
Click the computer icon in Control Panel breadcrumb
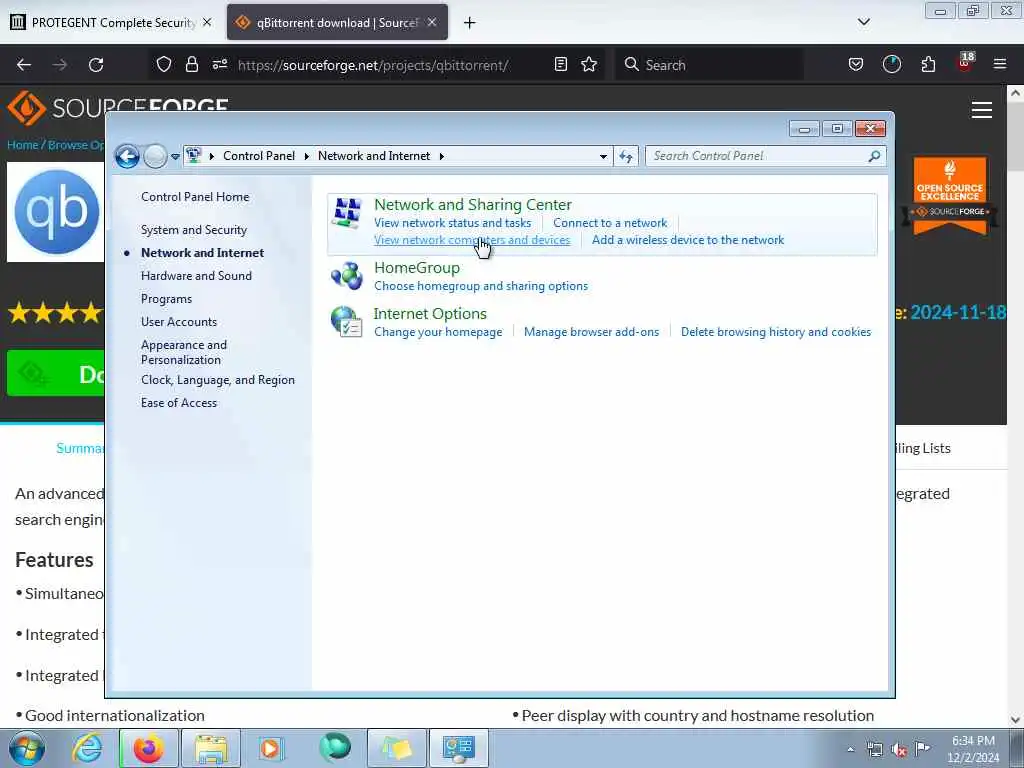pyautogui.click(x=193, y=155)
